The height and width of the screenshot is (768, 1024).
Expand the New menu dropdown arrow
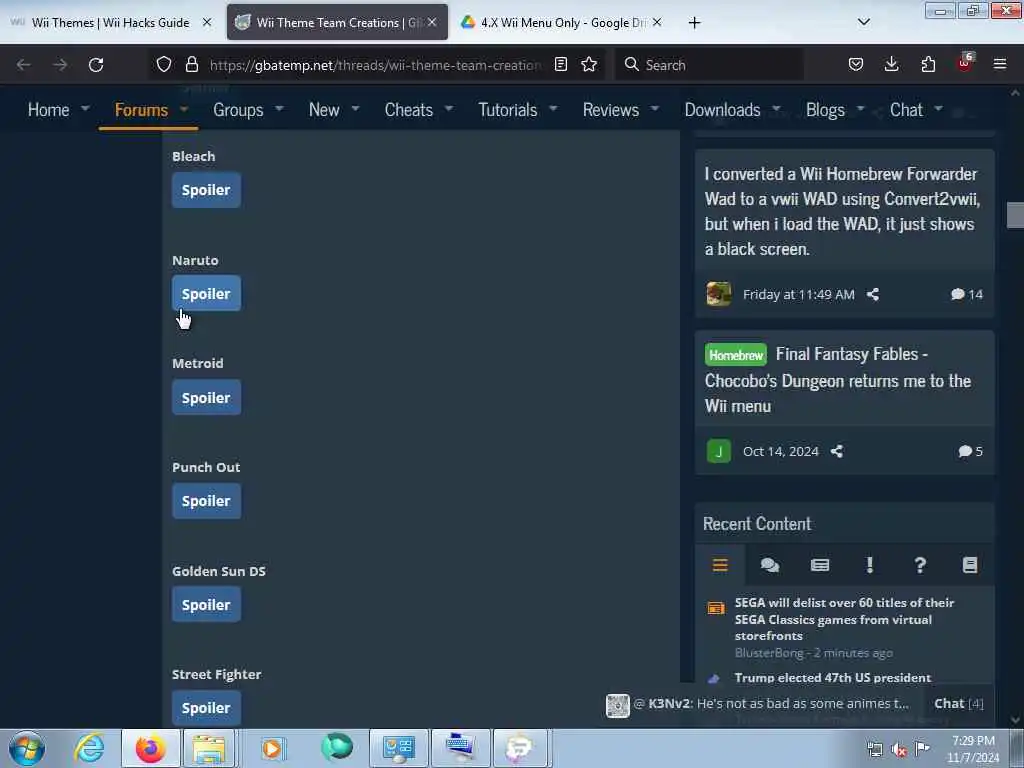point(355,108)
